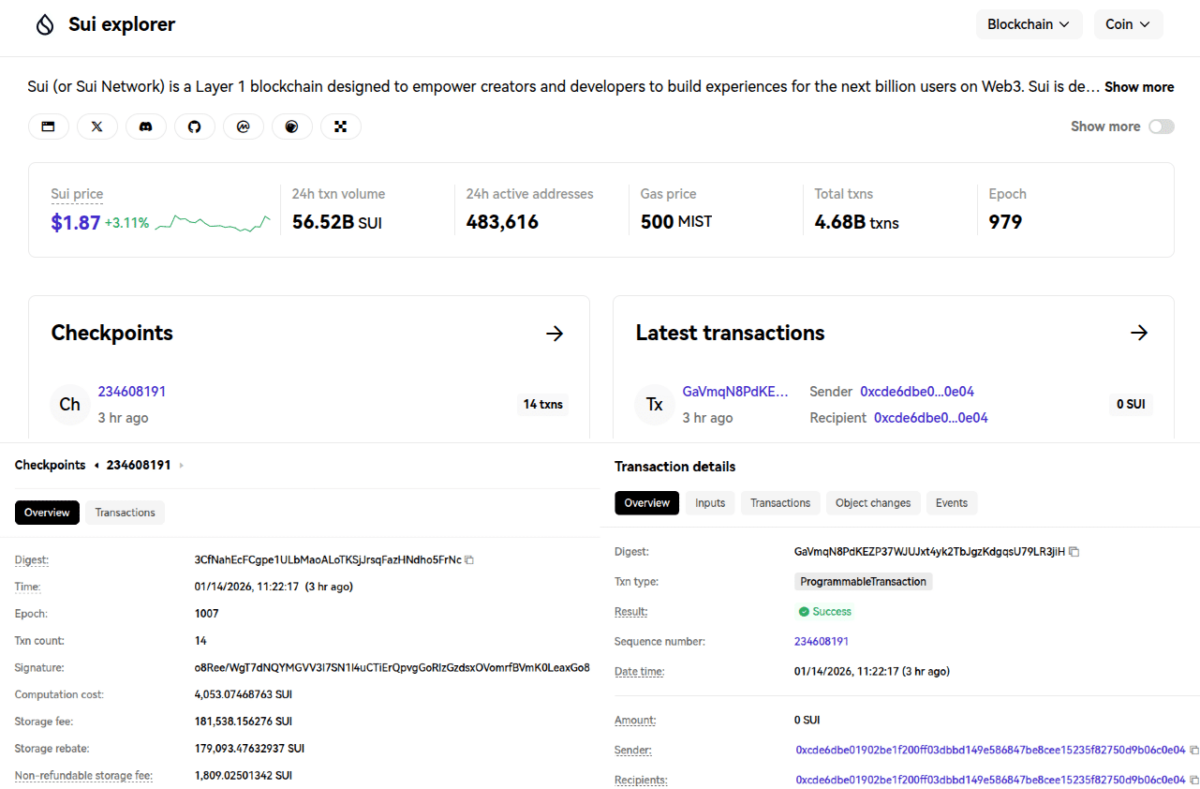Copy the checkpoint digest using its copy icon
The image size is (1200, 789).
(x=469, y=559)
